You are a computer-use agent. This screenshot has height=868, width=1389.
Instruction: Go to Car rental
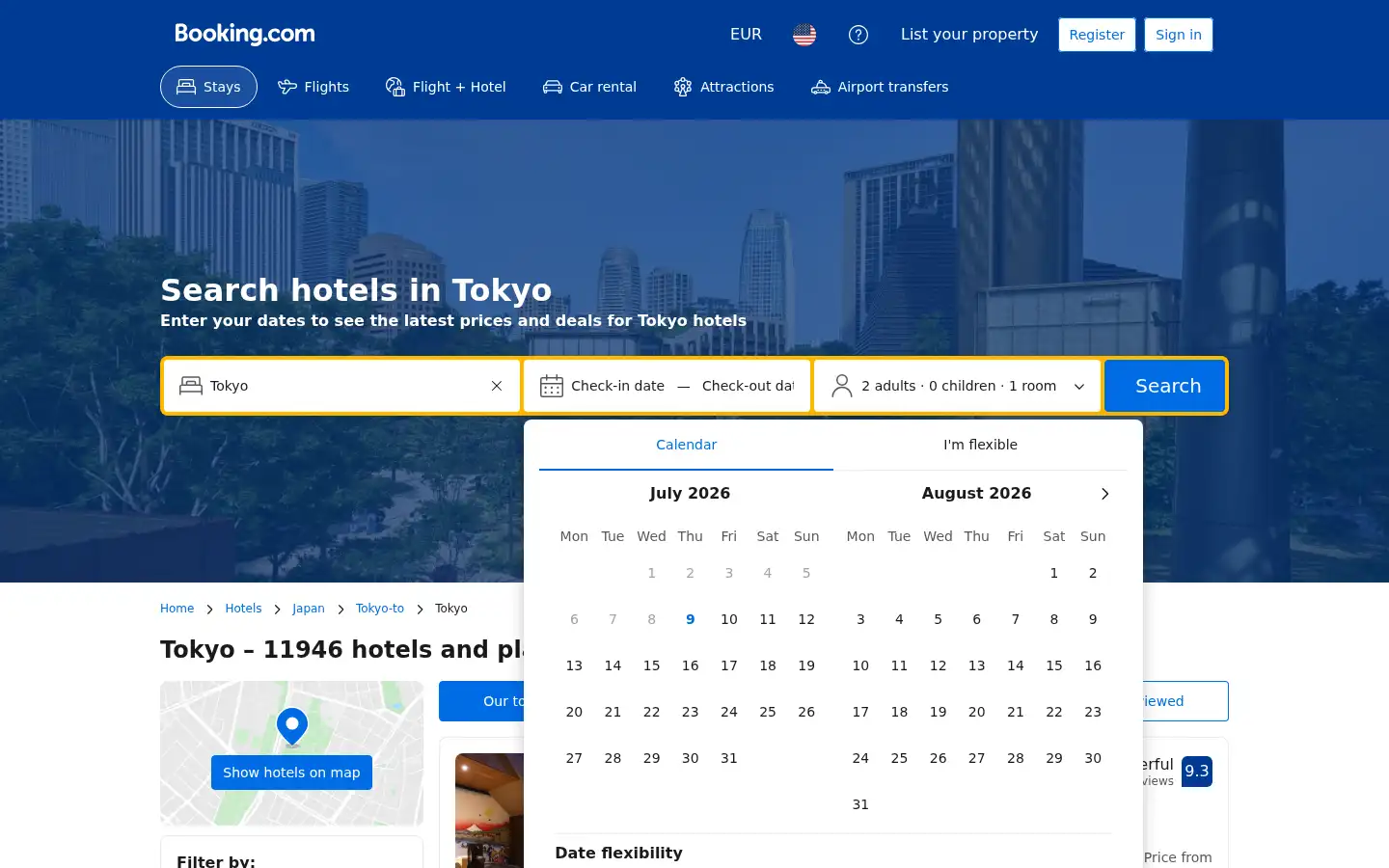[x=589, y=87]
